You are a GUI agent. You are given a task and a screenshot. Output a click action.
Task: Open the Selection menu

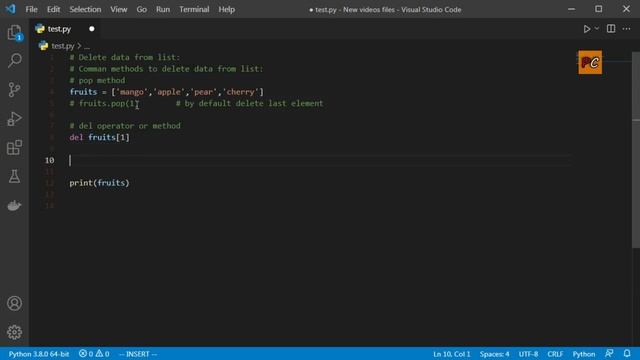click(85, 9)
